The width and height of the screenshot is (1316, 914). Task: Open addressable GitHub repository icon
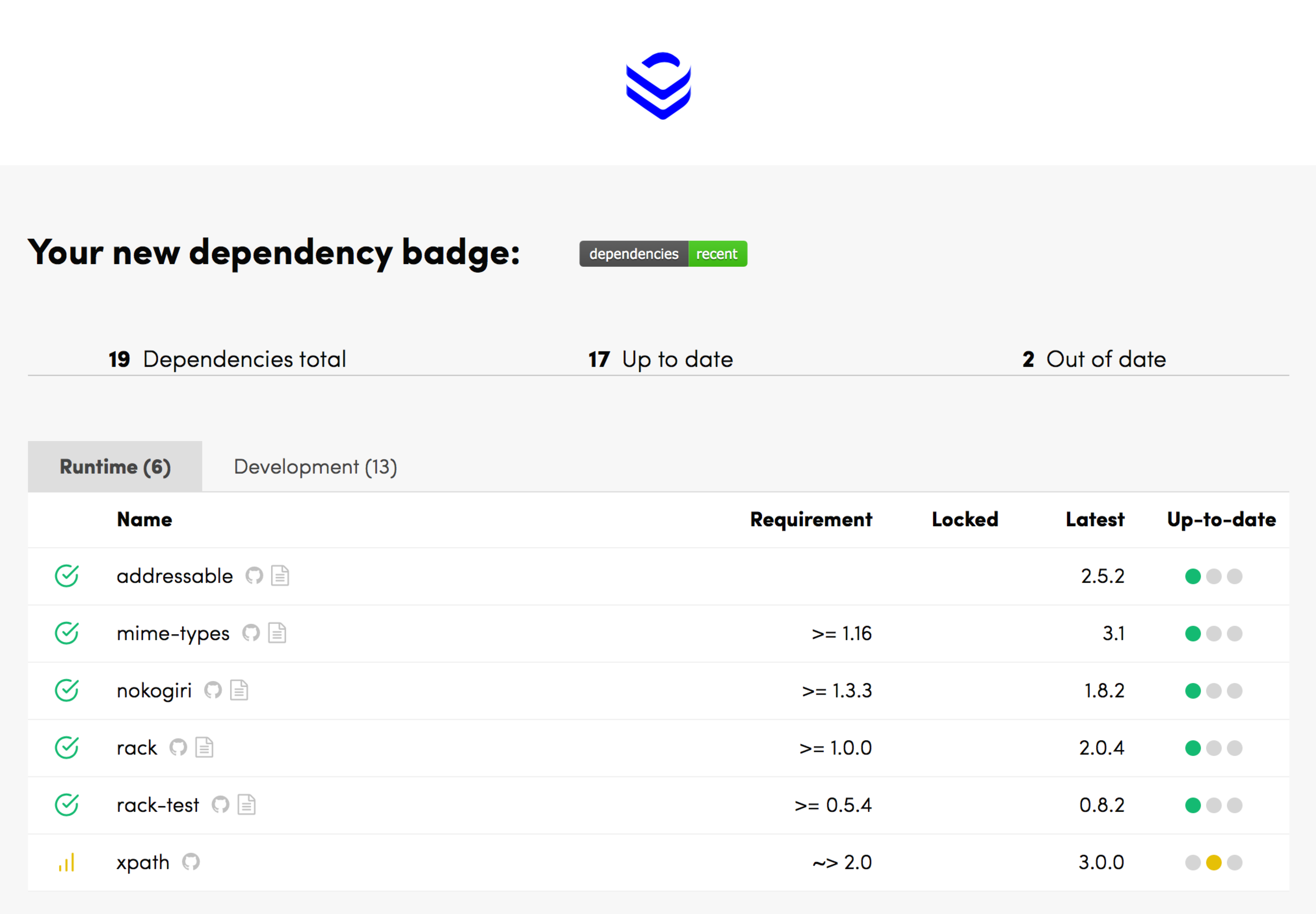254,575
